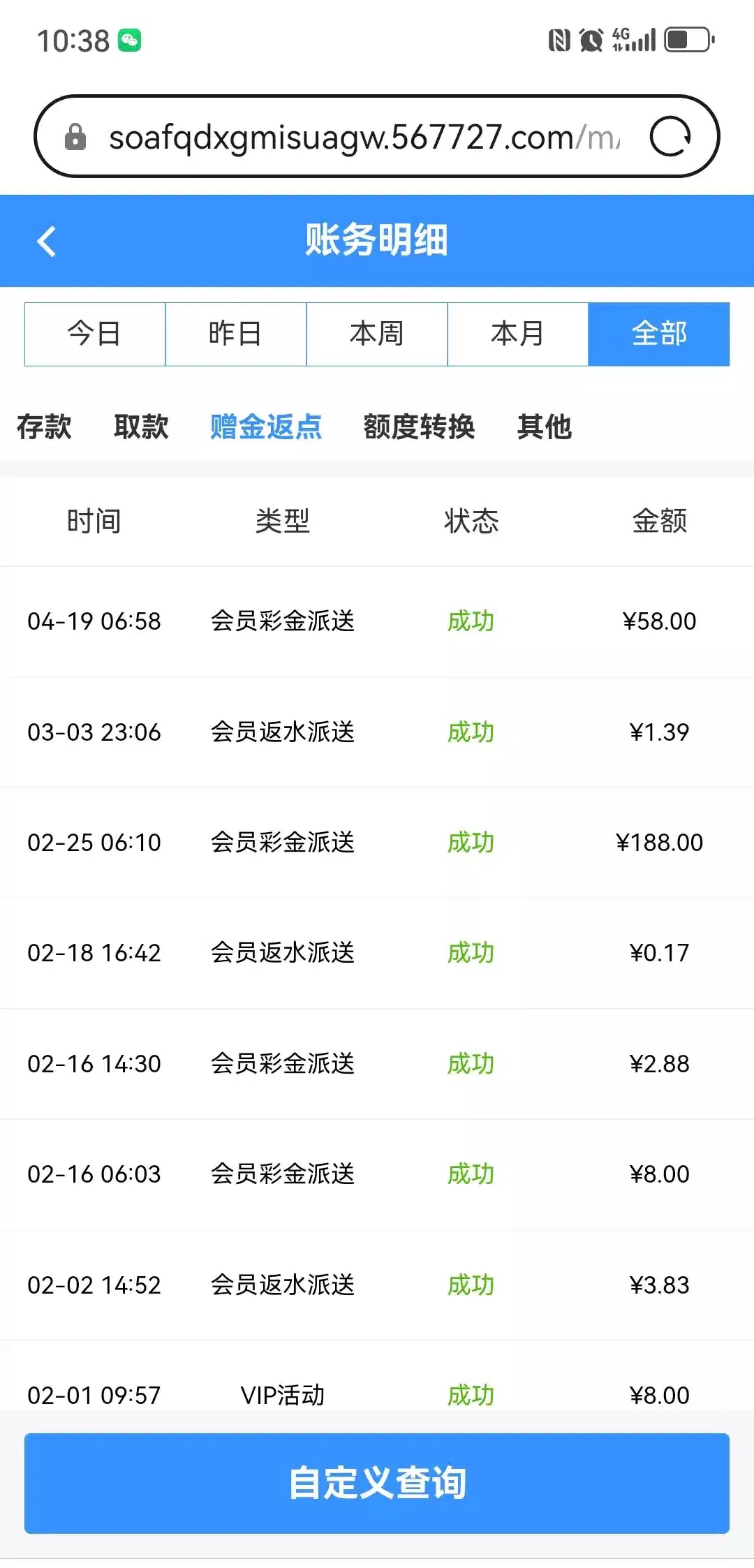Tap the 4G signal strength icon

pyautogui.click(x=633, y=40)
